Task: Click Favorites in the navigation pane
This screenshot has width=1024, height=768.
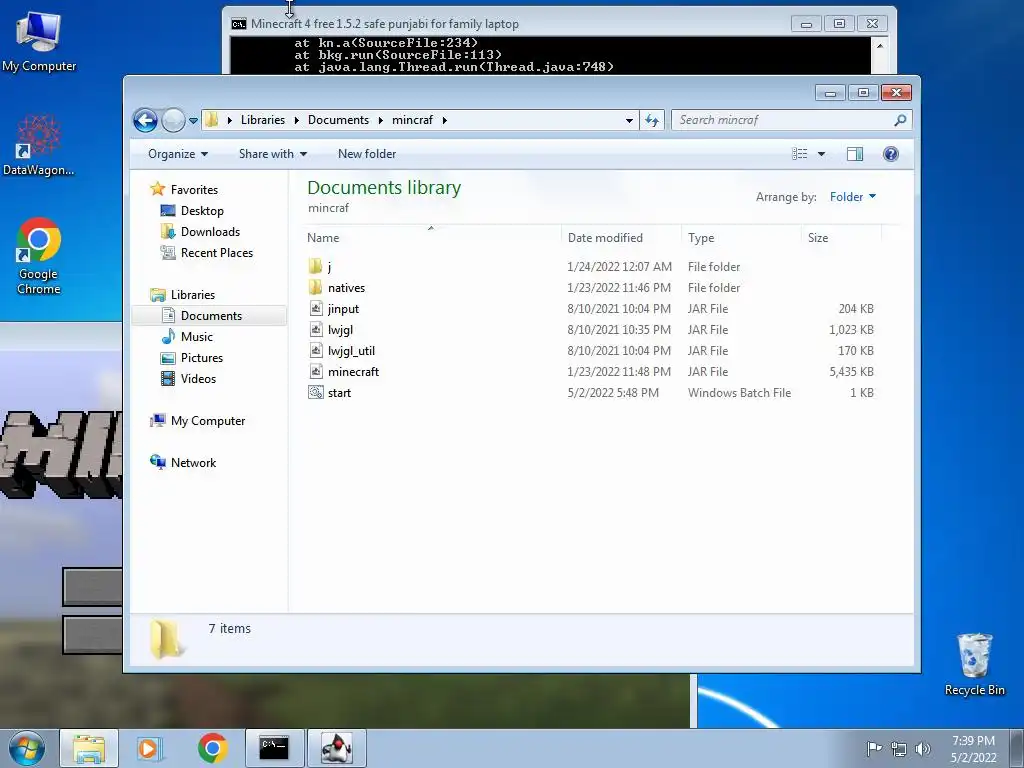Action: click(194, 189)
